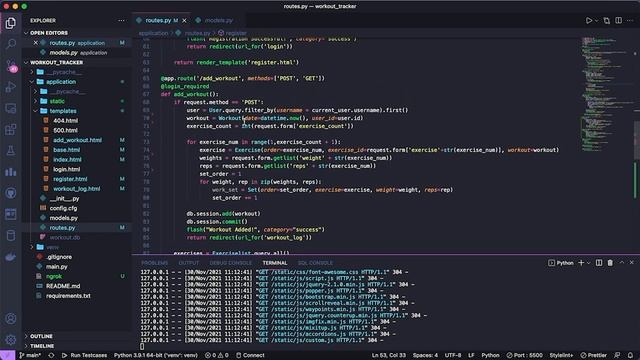
Task: Open Explorer Views and More Actions ellipsis
Action: click(121, 20)
